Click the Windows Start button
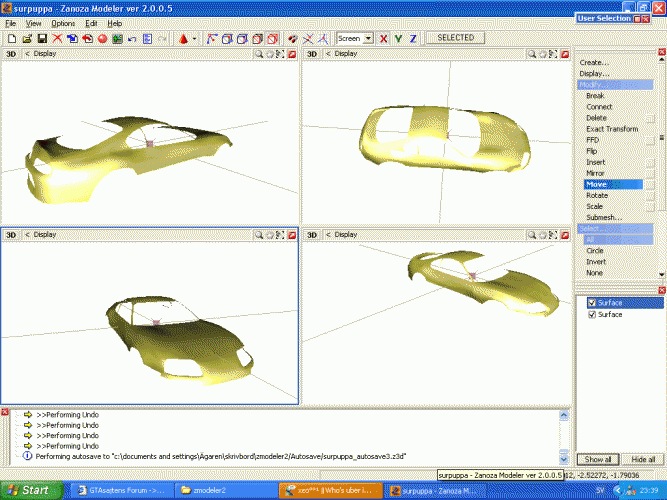The height and width of the screenshot is (500, 667). (30, 490)
